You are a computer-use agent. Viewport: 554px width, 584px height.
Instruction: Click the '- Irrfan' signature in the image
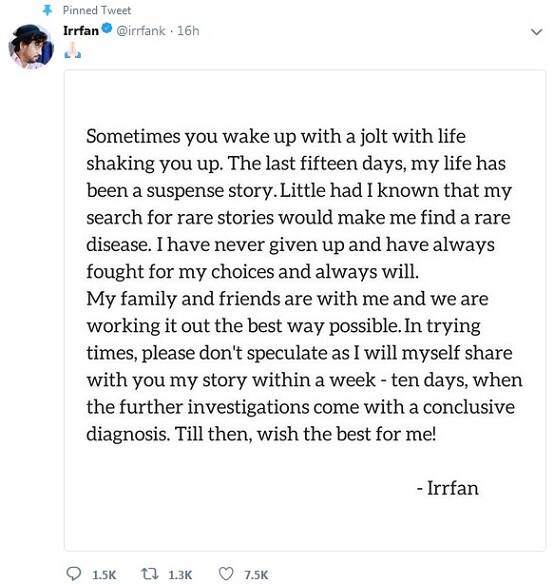click(x=447, y=488)
